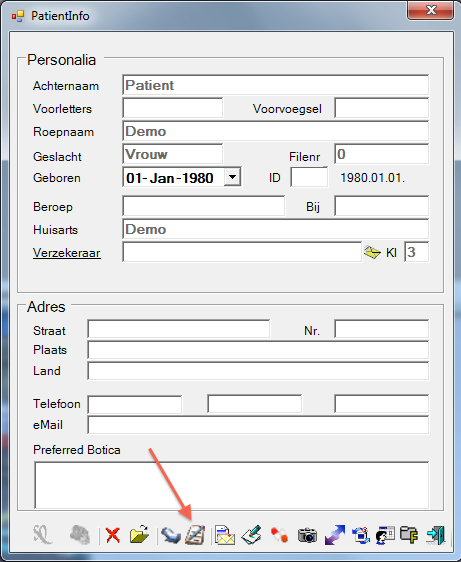Click the Straat input field
This screenshot has width=461, height=562.
point(179,329)
